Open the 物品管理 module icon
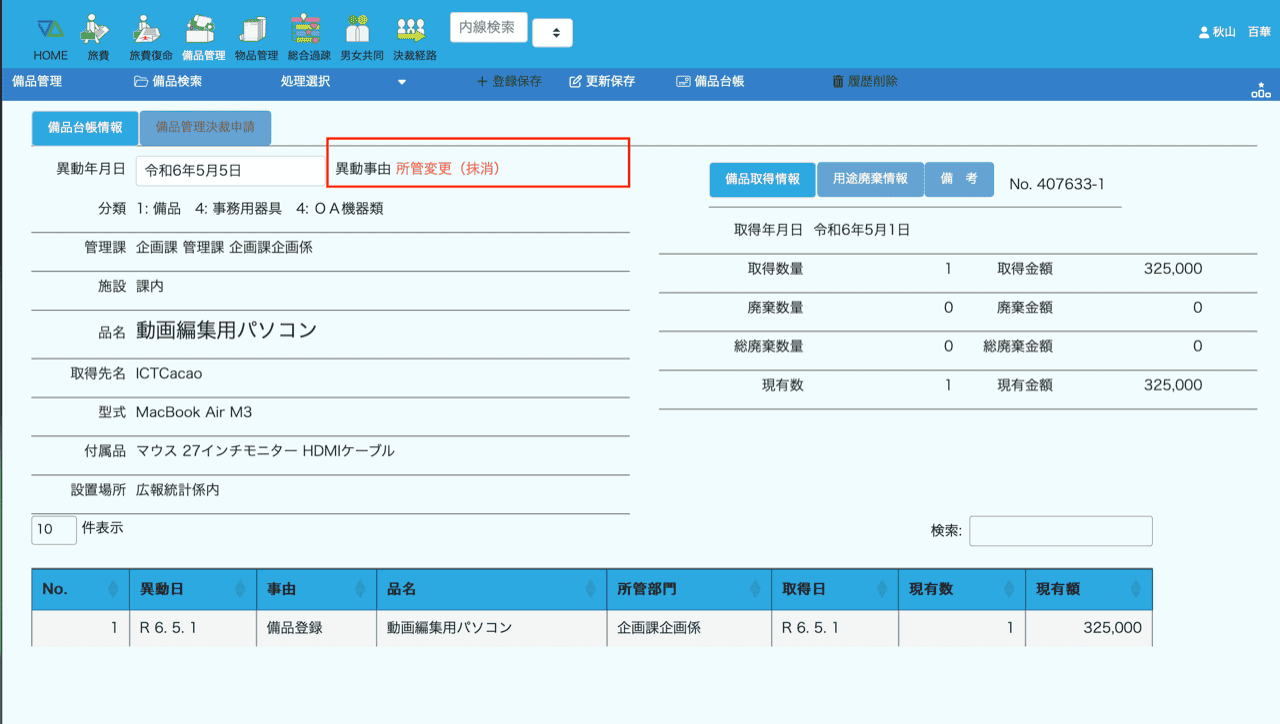Screen dimensions: 1280x724 click(256, 38)
